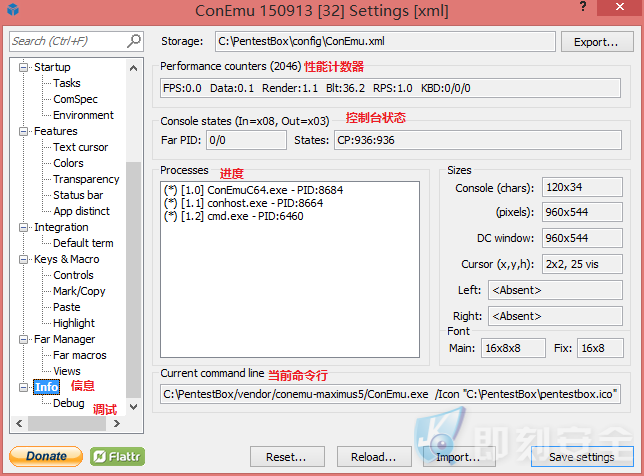Select the Integration tree item
The height and width of the screenshot is (476, 644).
click(61, 227)
